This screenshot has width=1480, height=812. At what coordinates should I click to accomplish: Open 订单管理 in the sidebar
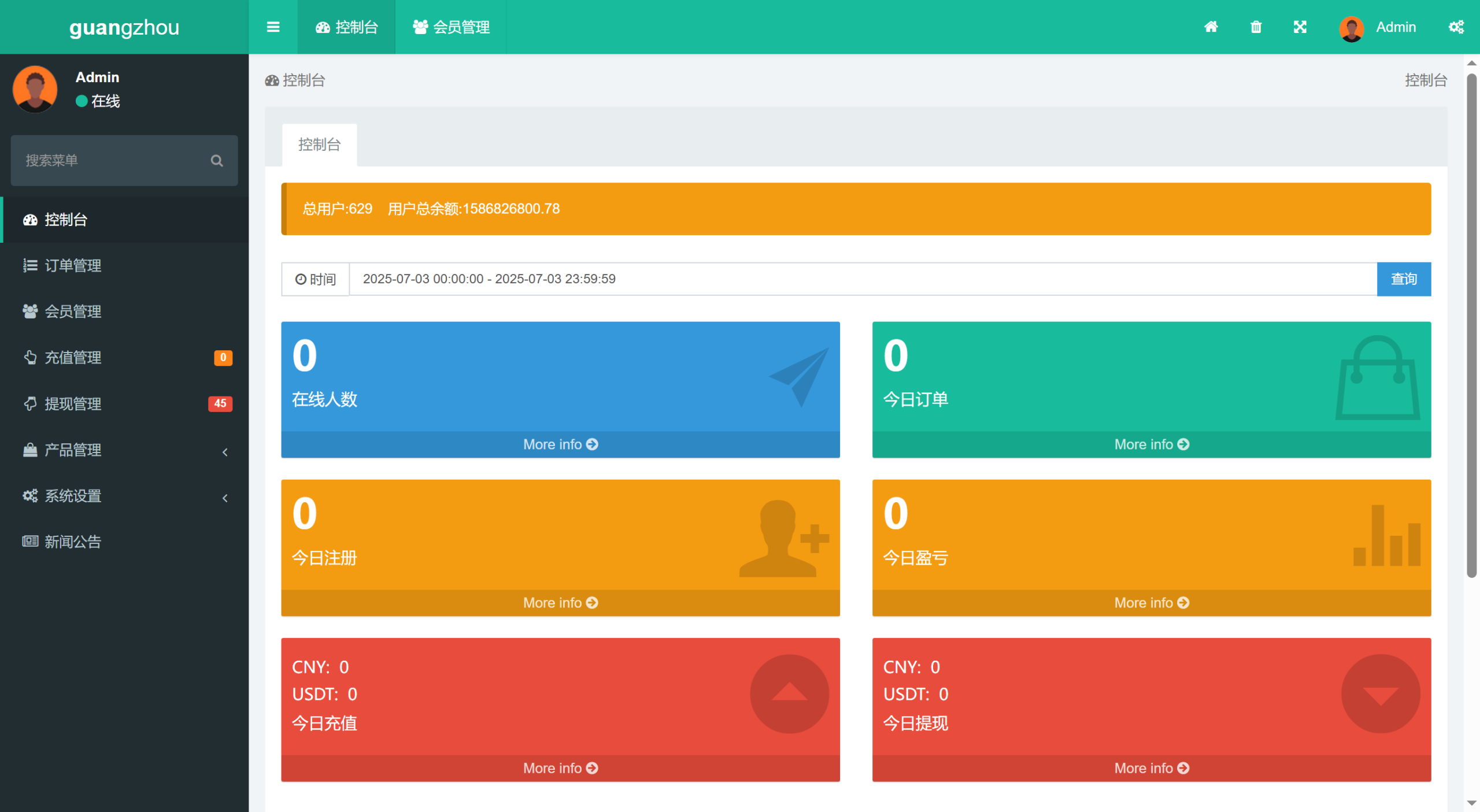pos(124,265)
